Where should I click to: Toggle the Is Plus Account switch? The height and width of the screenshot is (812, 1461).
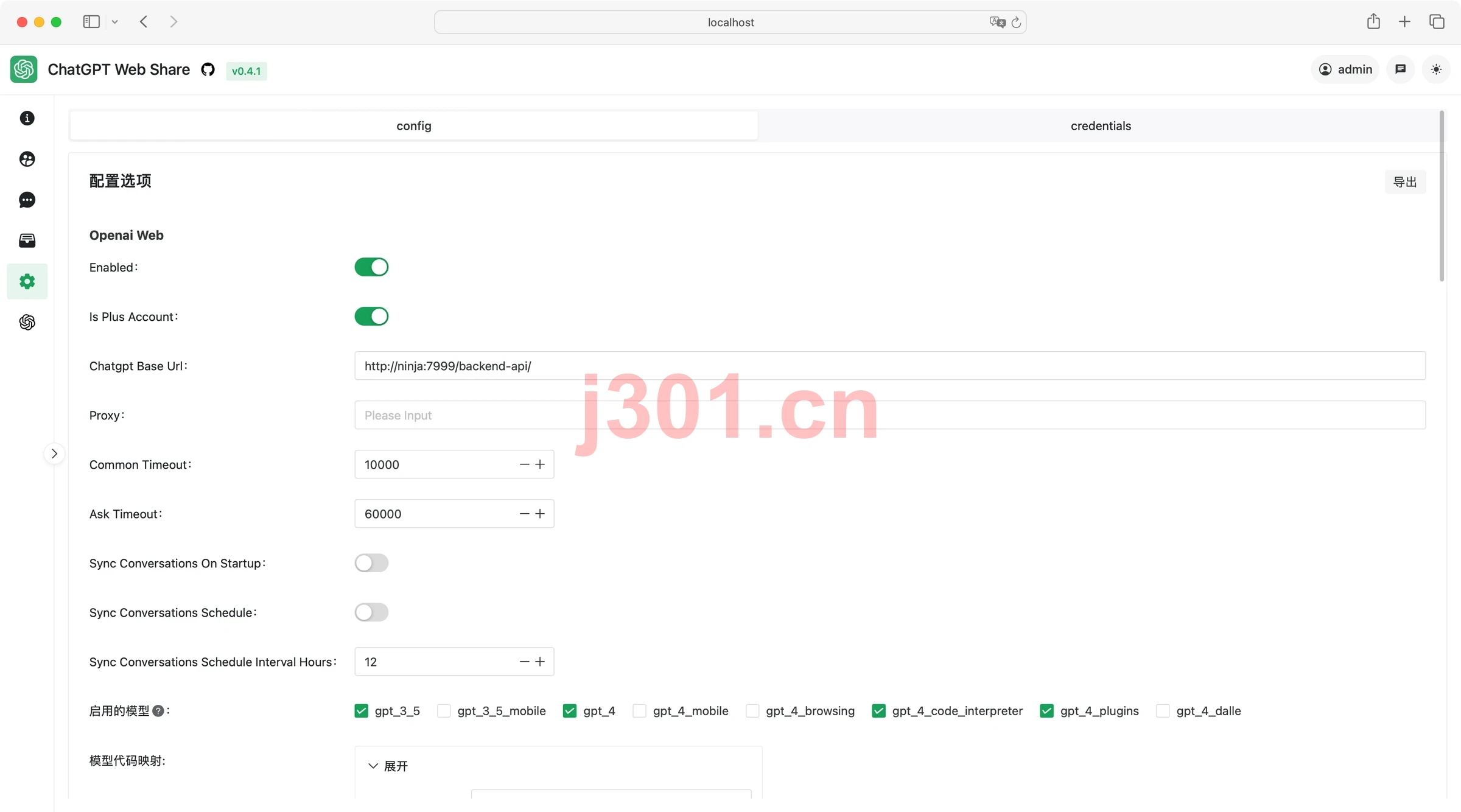[x=371, y=317]
